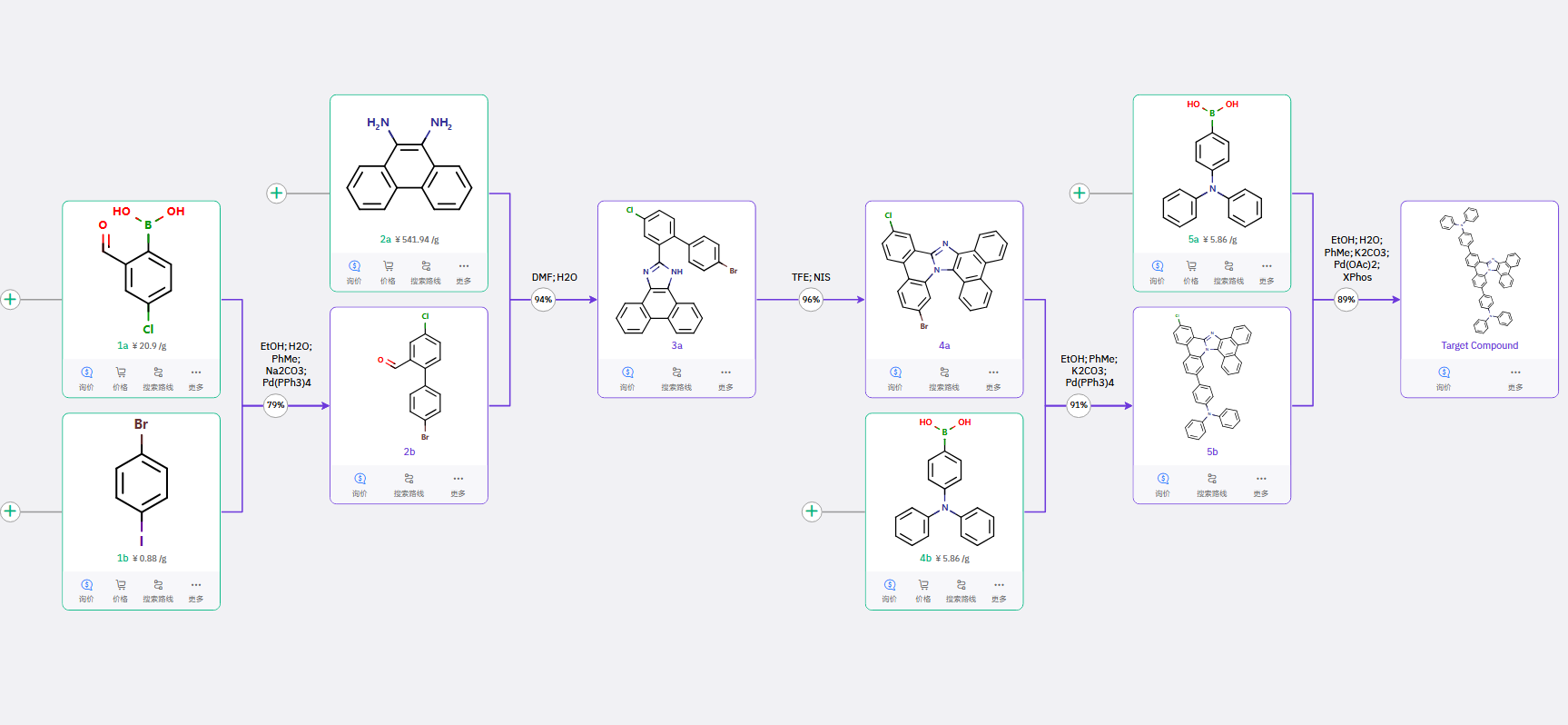Open the more options menu on compound 5b
Viewport: 1568px width, 725px height.
1261,479
